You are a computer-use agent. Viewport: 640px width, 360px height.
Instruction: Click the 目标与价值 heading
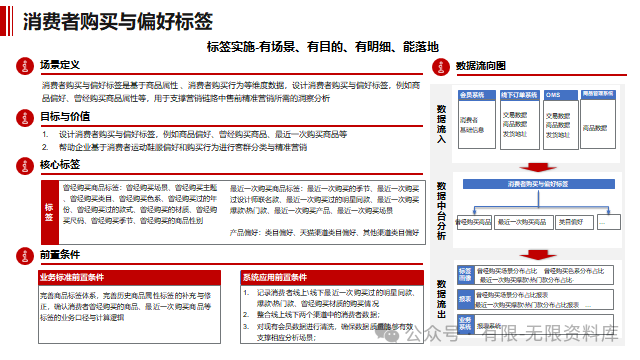(65, 116)
